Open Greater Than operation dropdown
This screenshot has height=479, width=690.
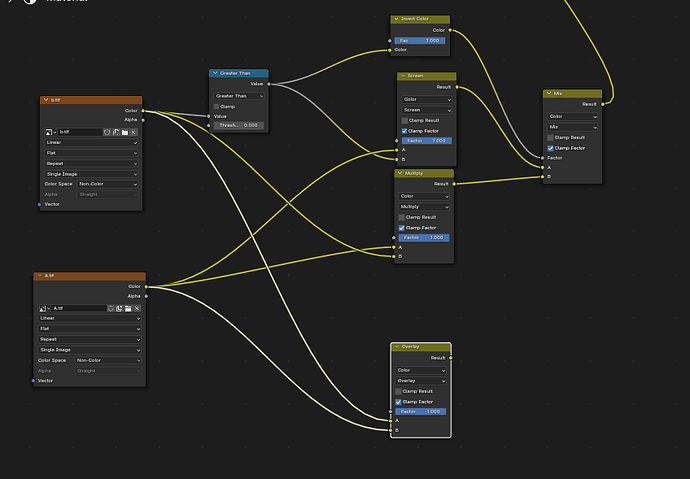click(239, 96)
